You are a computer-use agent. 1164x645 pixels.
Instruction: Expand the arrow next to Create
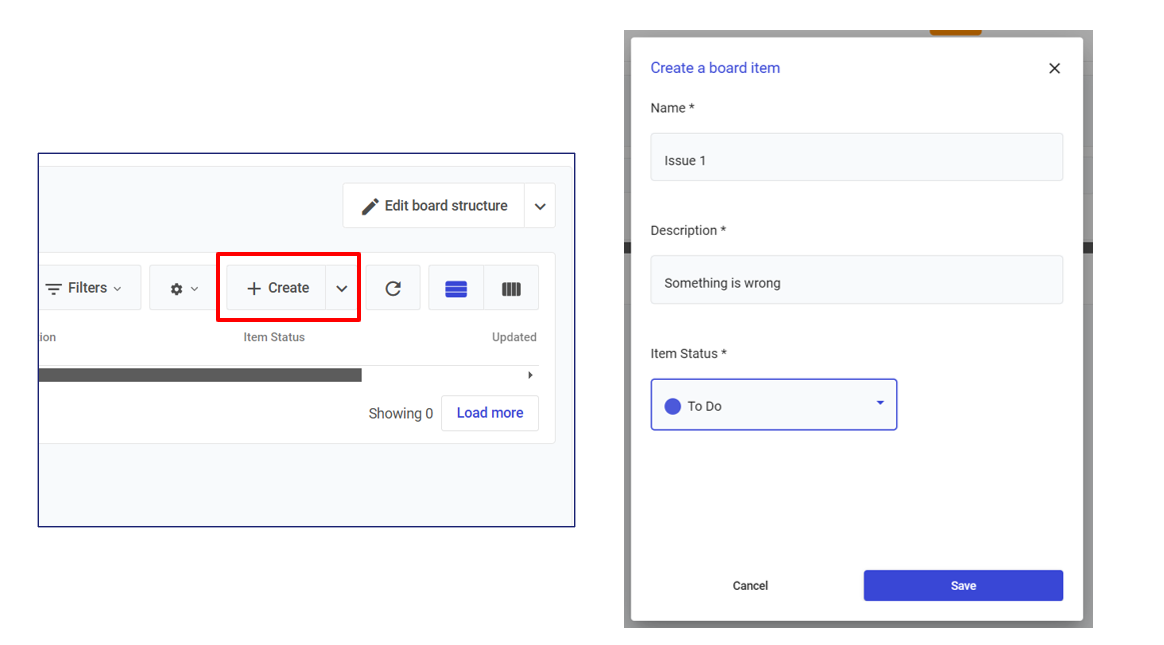pos(342,288)
